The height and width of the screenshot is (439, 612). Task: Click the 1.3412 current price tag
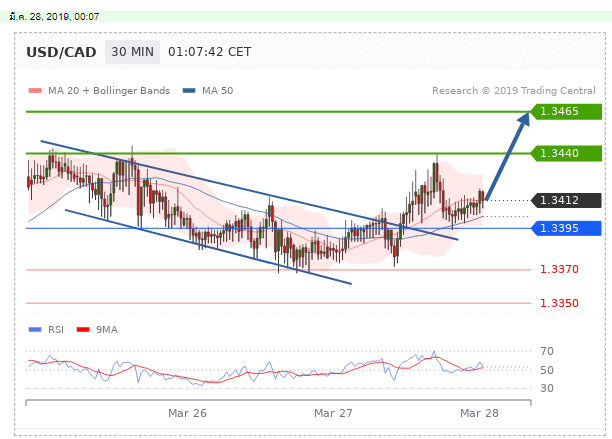tap(566, 201)
